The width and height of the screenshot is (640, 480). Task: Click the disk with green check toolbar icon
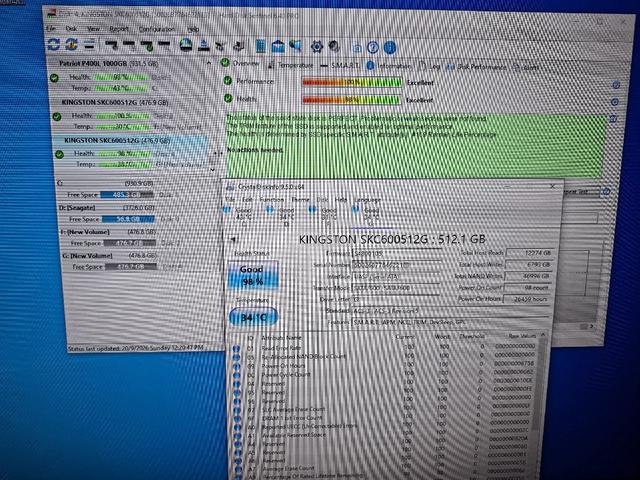pyautogui.click(x=147, y=44)
